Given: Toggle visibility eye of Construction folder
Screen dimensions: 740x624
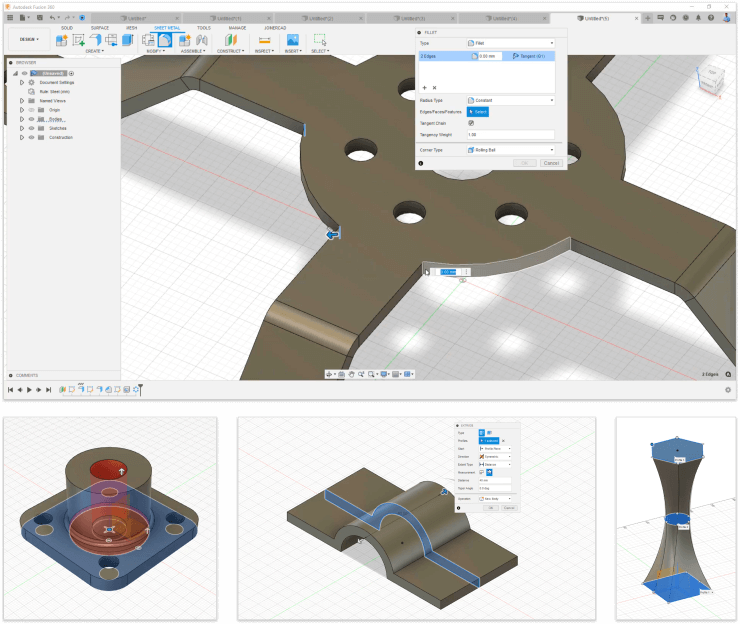Looking at the screenshot, I should tap(32, 137).
